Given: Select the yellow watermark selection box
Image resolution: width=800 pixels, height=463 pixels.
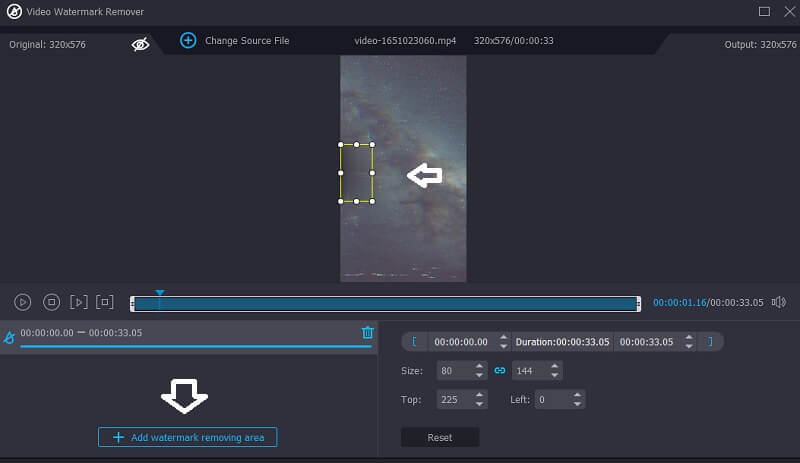Looking at the screenshot, I should (x=356, y=173).
